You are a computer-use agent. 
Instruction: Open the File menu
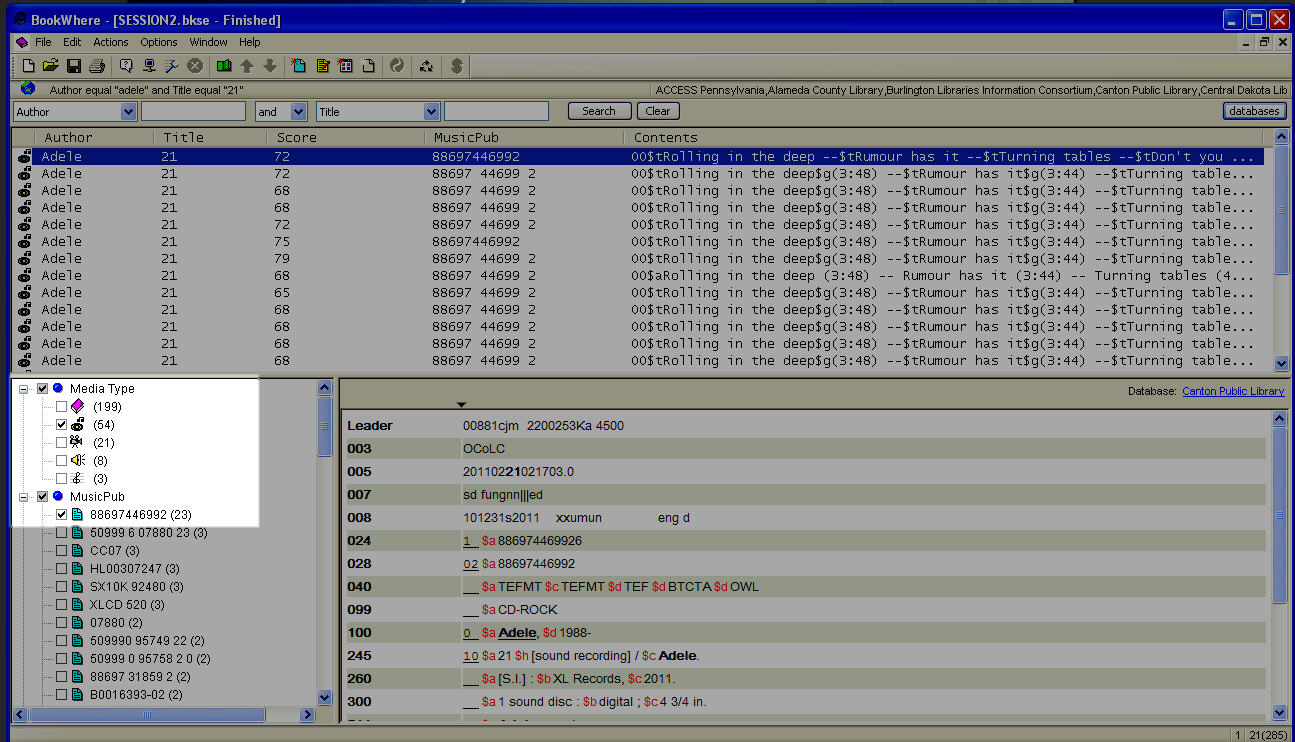43,42
